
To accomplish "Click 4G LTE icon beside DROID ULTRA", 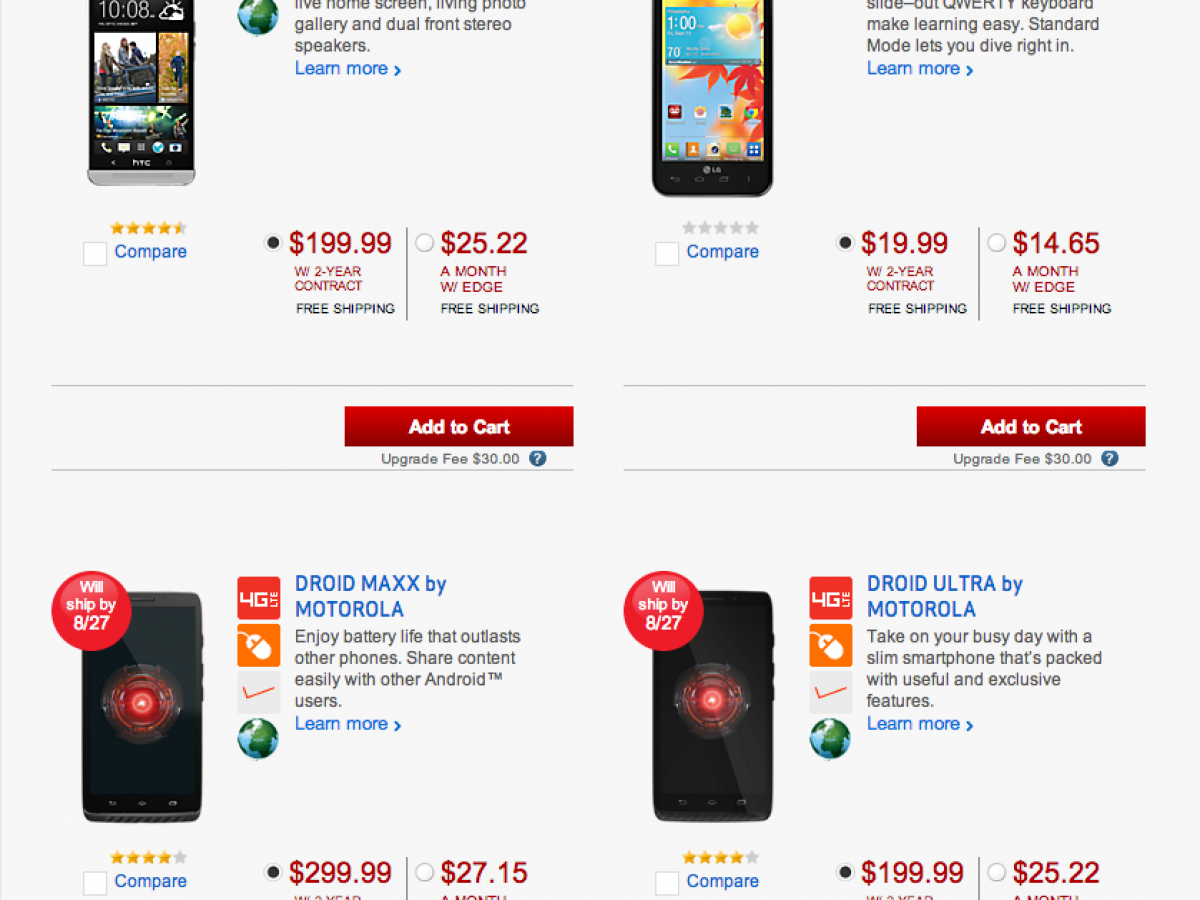I will click(x=830, y=598).
